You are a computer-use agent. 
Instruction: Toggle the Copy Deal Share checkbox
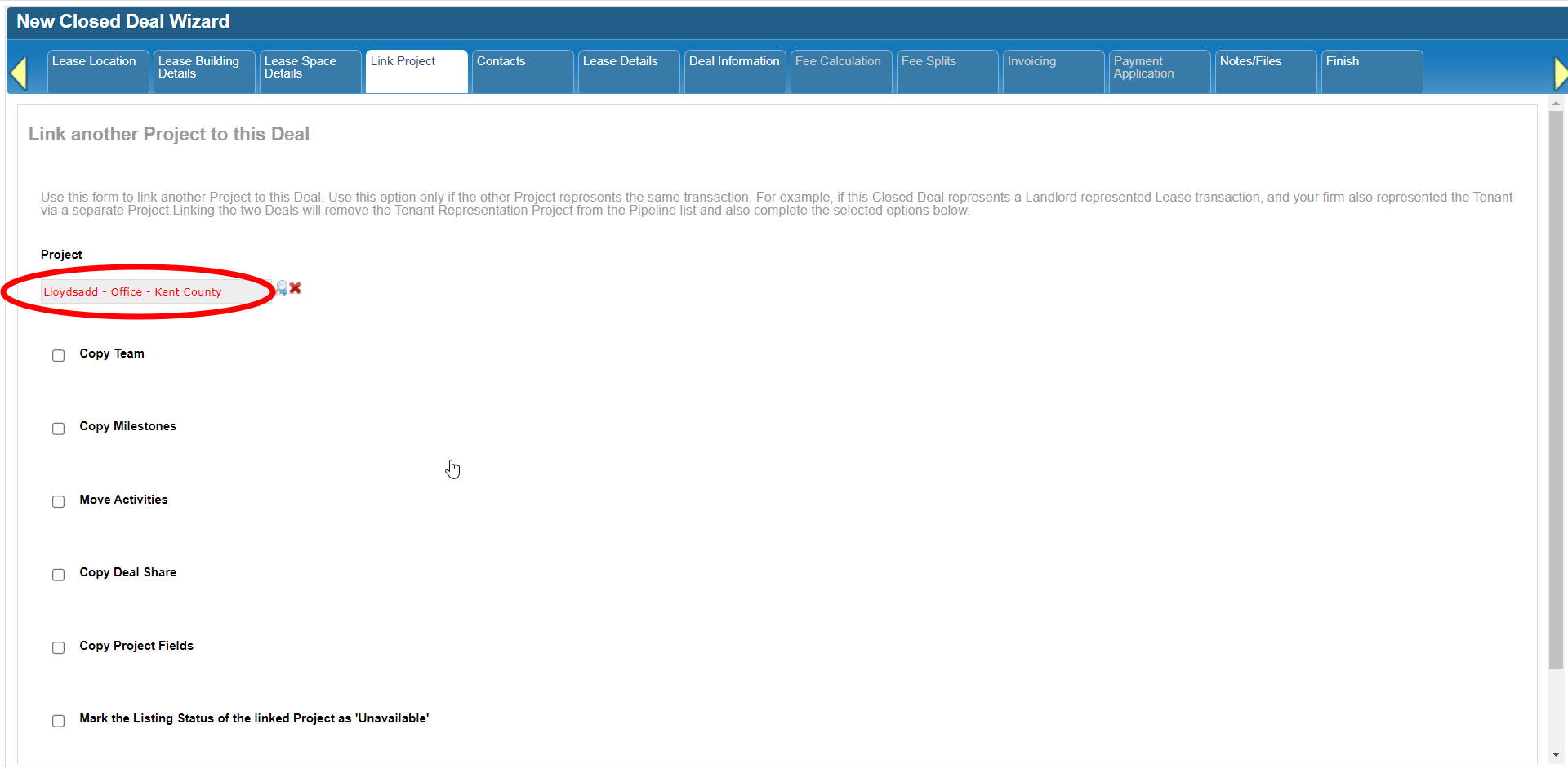coord(59,575)
